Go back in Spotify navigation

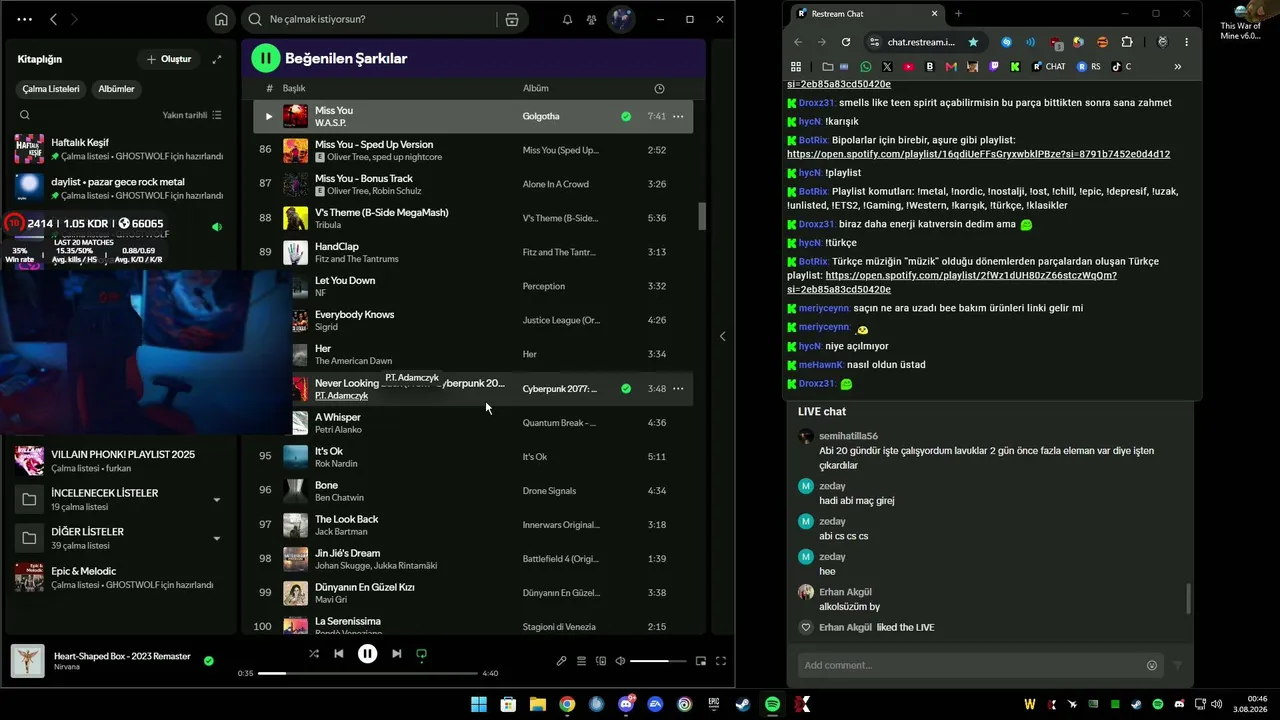tap(54, 19)
